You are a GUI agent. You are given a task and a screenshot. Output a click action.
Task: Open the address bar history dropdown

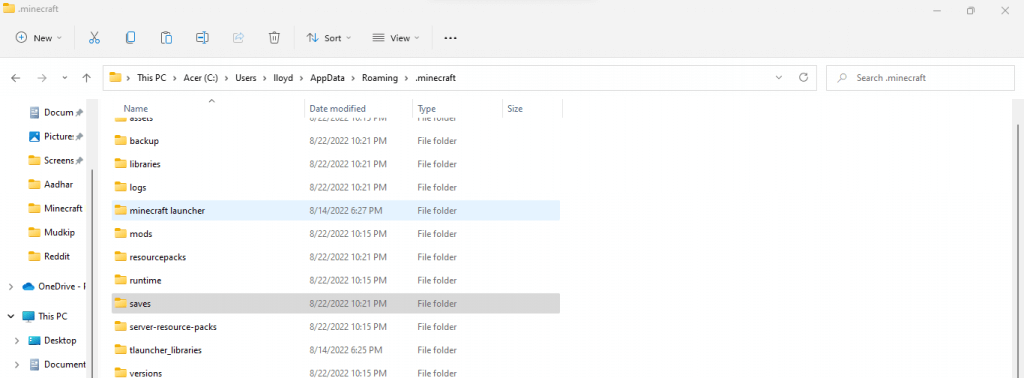click(778, 77)
